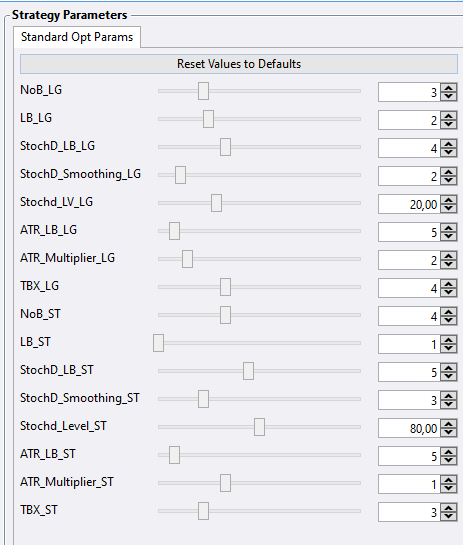This screenshot has width=463, height=545.
Task: Focus the Stochd_Level_ST input showing 80,00
Action: (409, 428)
